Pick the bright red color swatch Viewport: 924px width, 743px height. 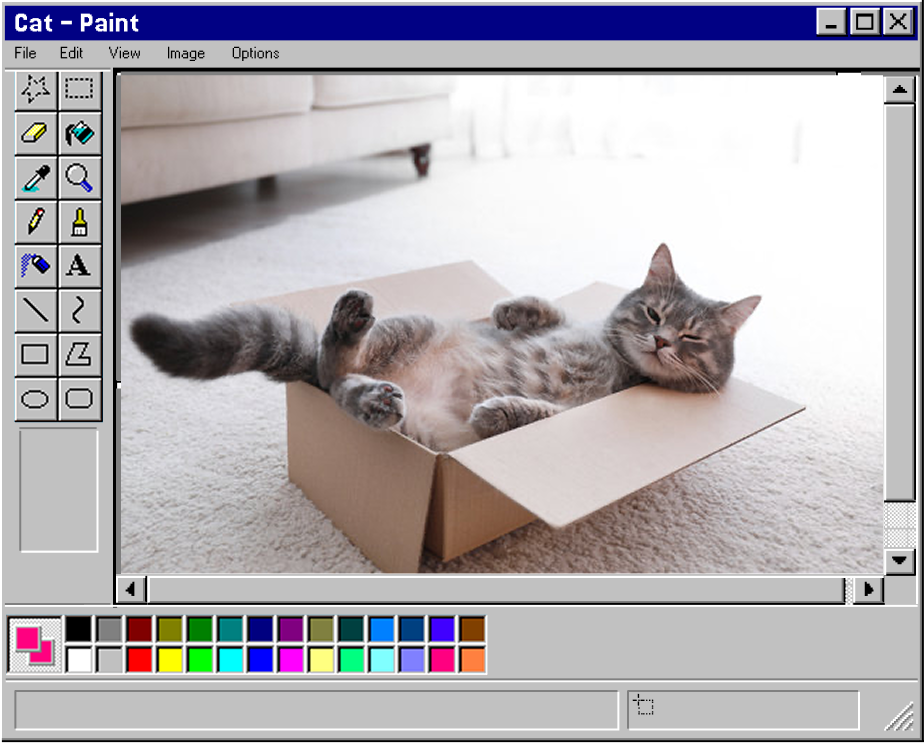point(139,659)
